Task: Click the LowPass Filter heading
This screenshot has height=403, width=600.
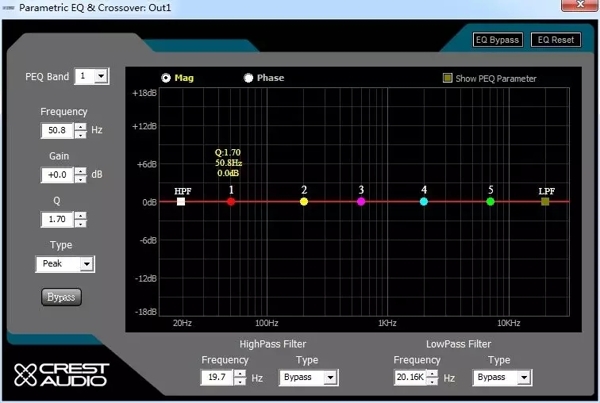Action: pyautogui.click(x=459, y=344)
